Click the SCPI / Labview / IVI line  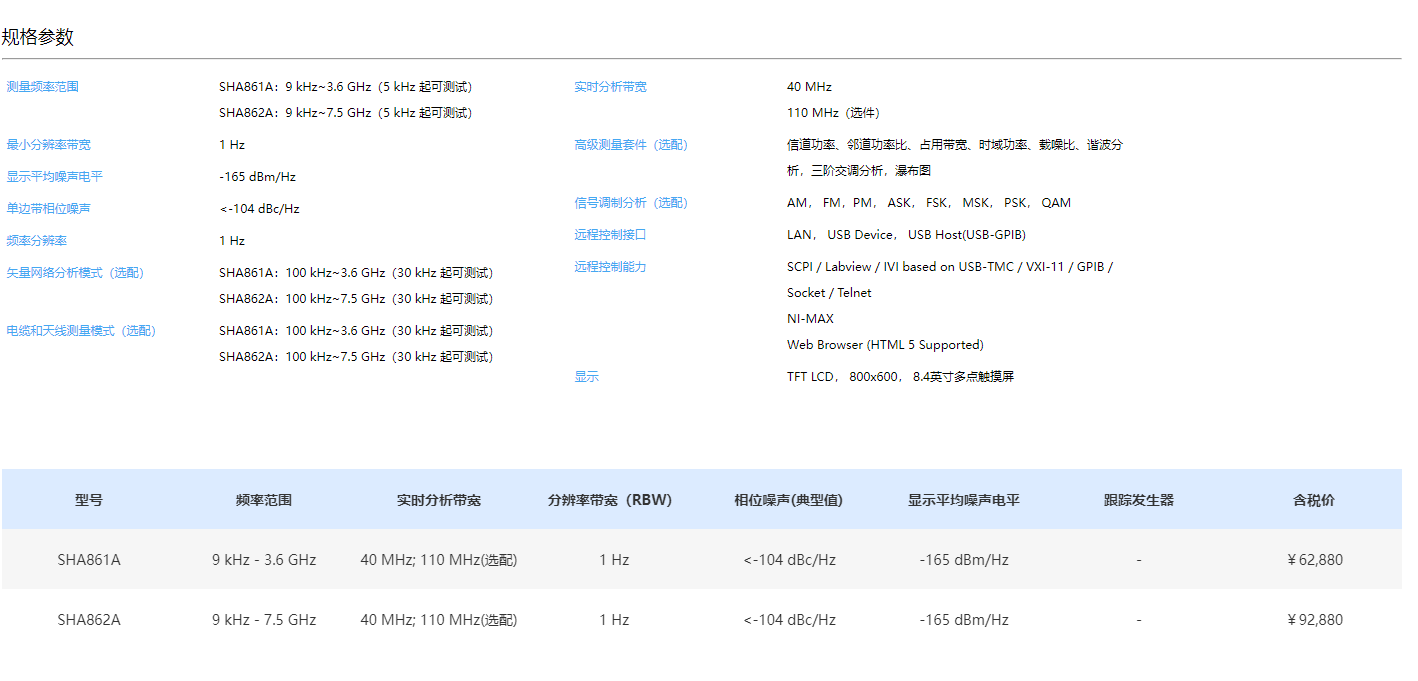click(950, 267)
